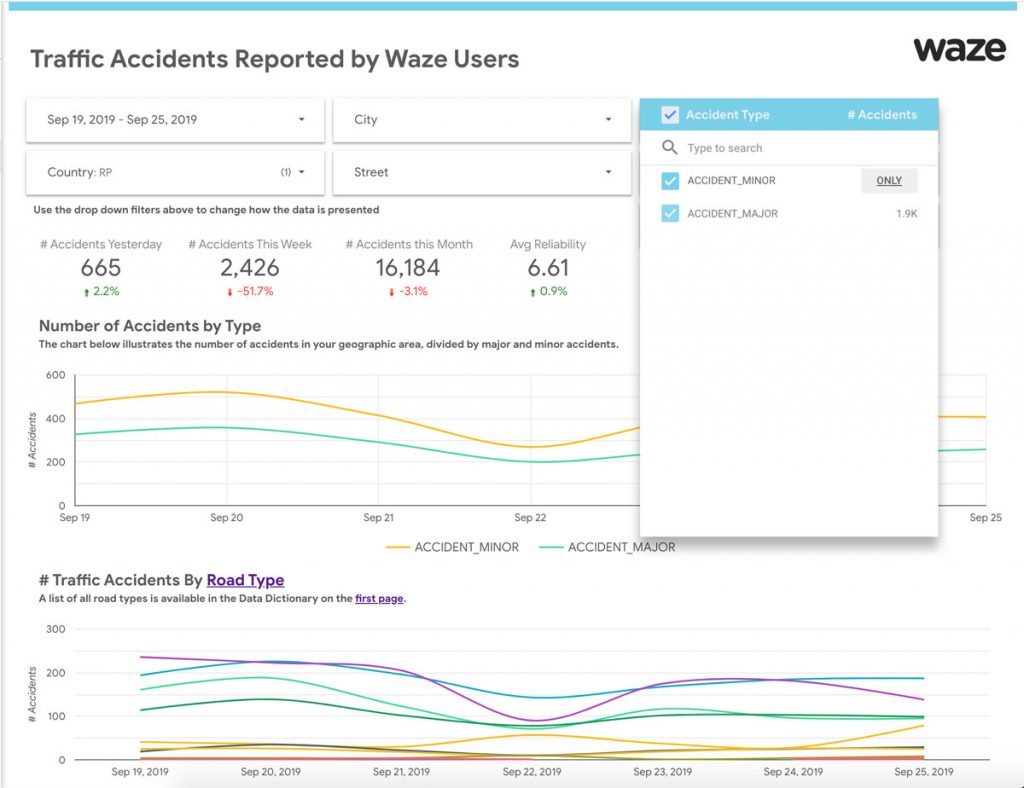Click the Accident Type header label

(x=727, y=115)
